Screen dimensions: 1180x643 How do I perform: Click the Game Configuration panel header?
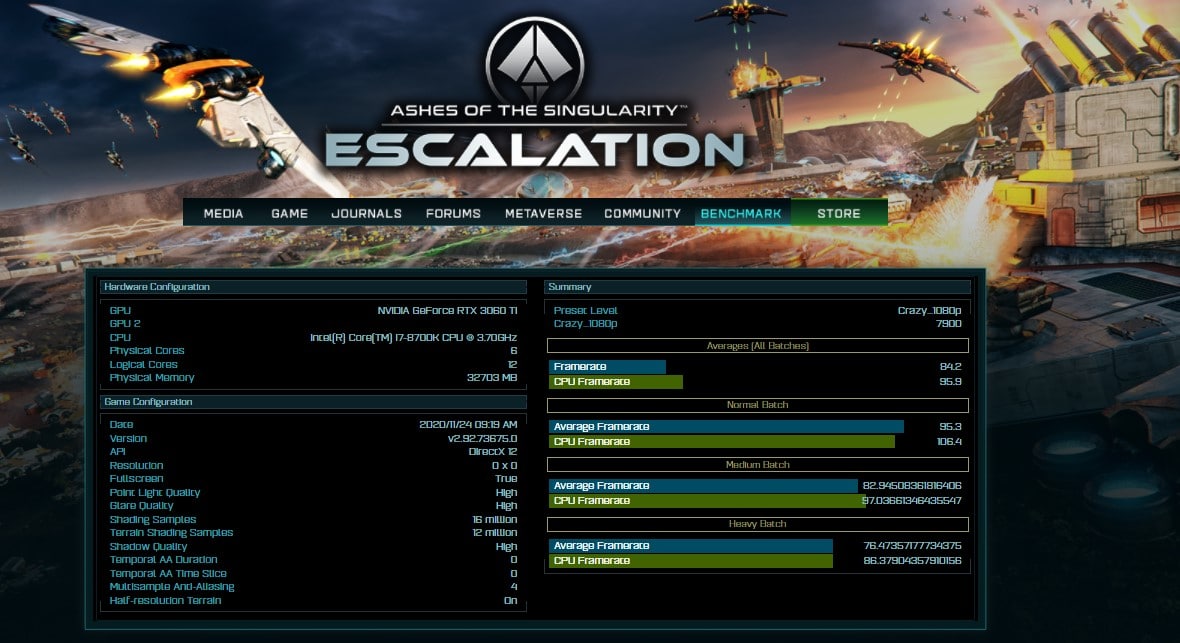[313, 402]
